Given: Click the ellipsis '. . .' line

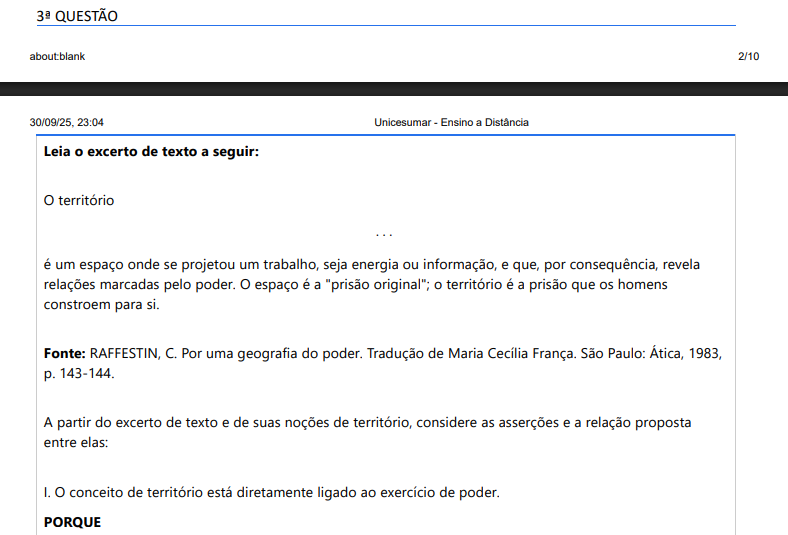Looking at the screenshot, I should 384,234.
